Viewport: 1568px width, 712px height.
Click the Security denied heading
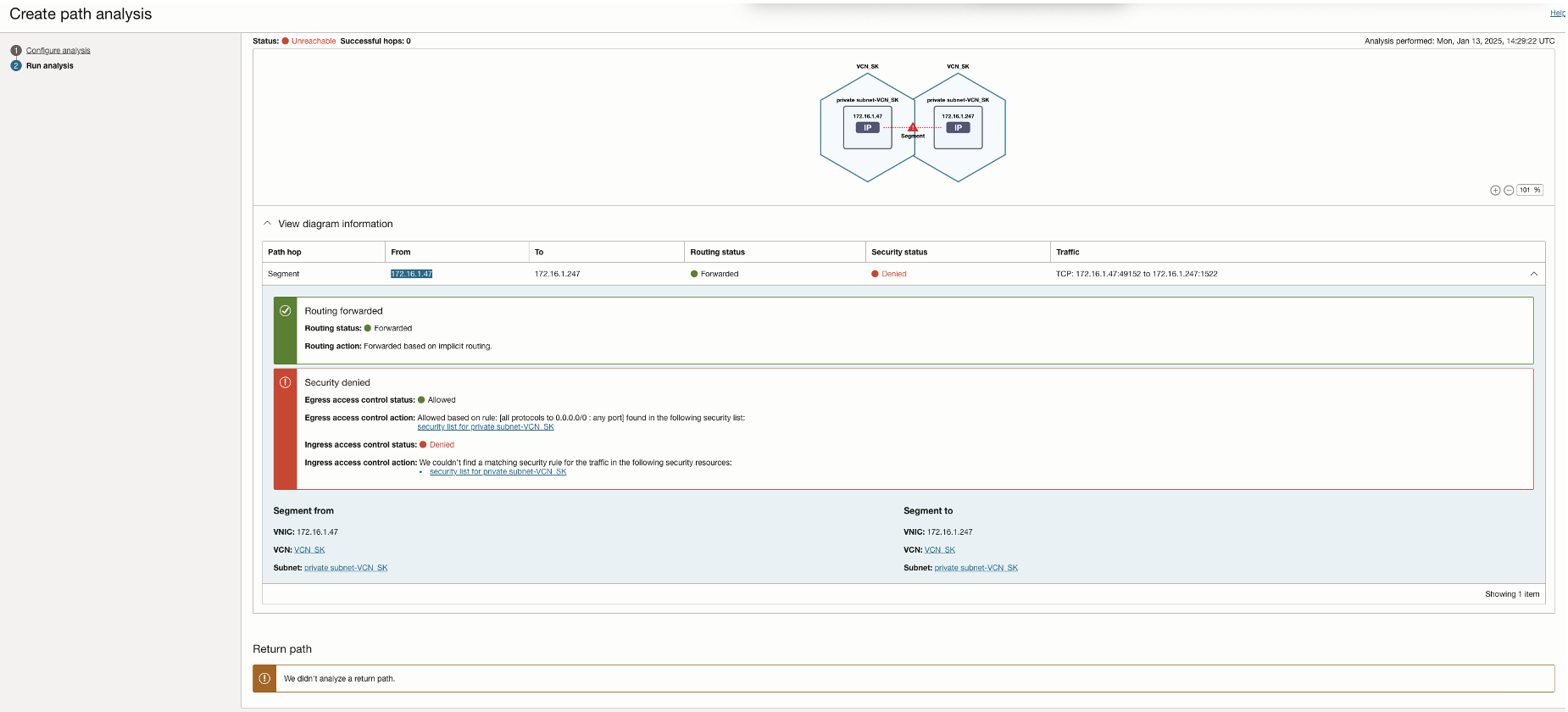click(x=337, y=382)
